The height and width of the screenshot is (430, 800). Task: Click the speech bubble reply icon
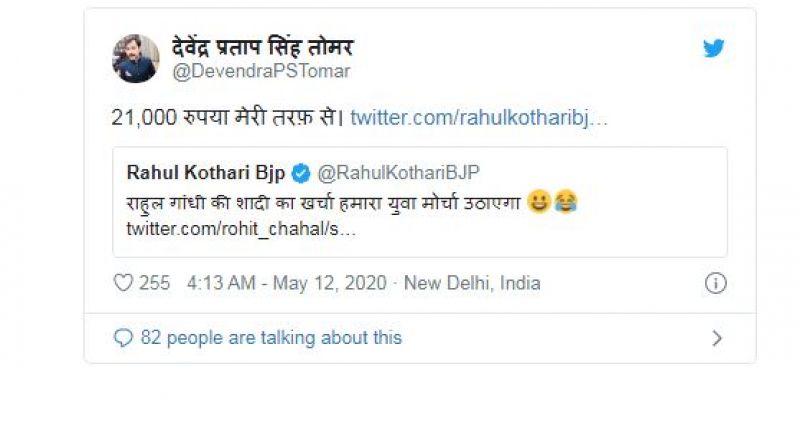[124, 338]
